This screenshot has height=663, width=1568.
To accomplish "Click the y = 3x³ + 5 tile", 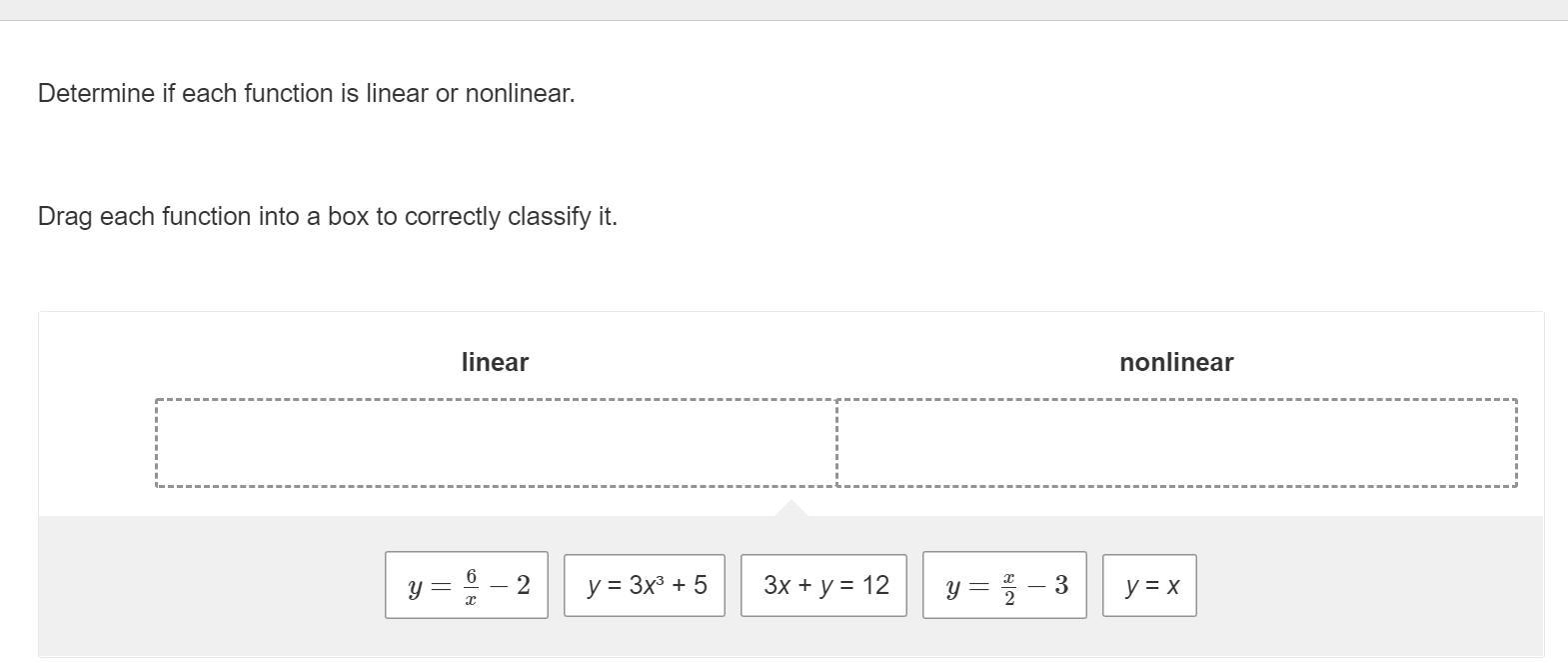I will [645, 585].
